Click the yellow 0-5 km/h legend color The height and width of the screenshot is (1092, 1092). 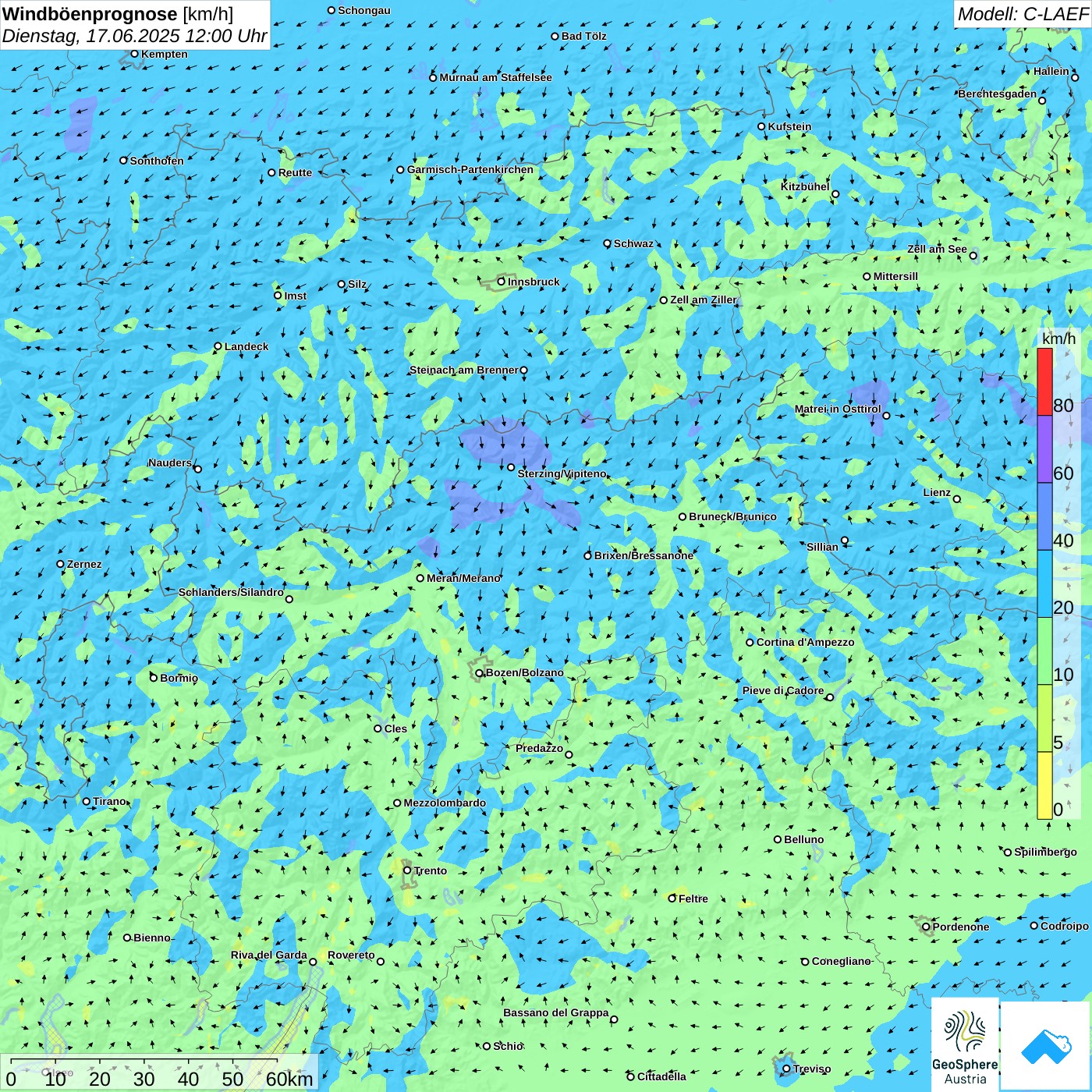1044,785
